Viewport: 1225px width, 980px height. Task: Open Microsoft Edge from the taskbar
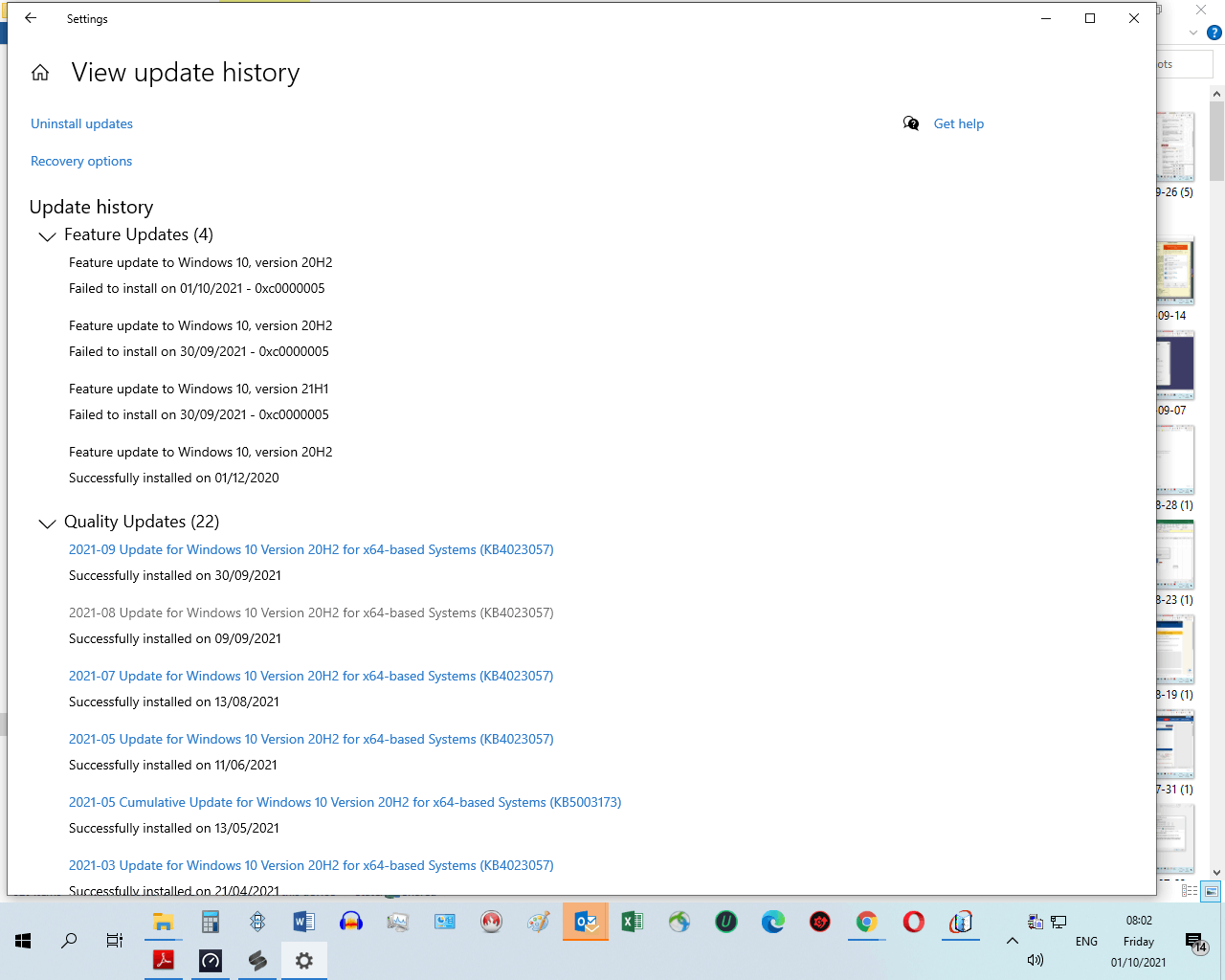tap(773, 922)
